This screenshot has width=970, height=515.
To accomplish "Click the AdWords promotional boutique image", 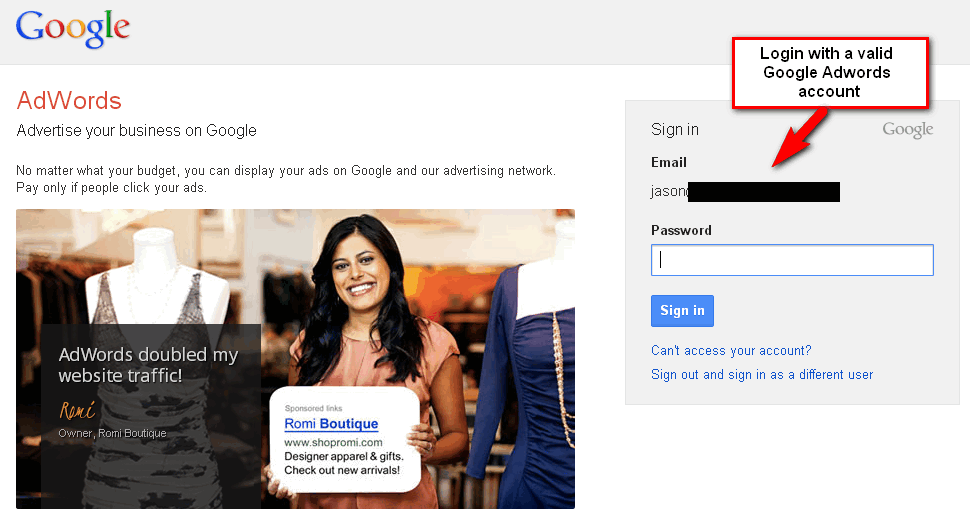I will coord(295,359).
